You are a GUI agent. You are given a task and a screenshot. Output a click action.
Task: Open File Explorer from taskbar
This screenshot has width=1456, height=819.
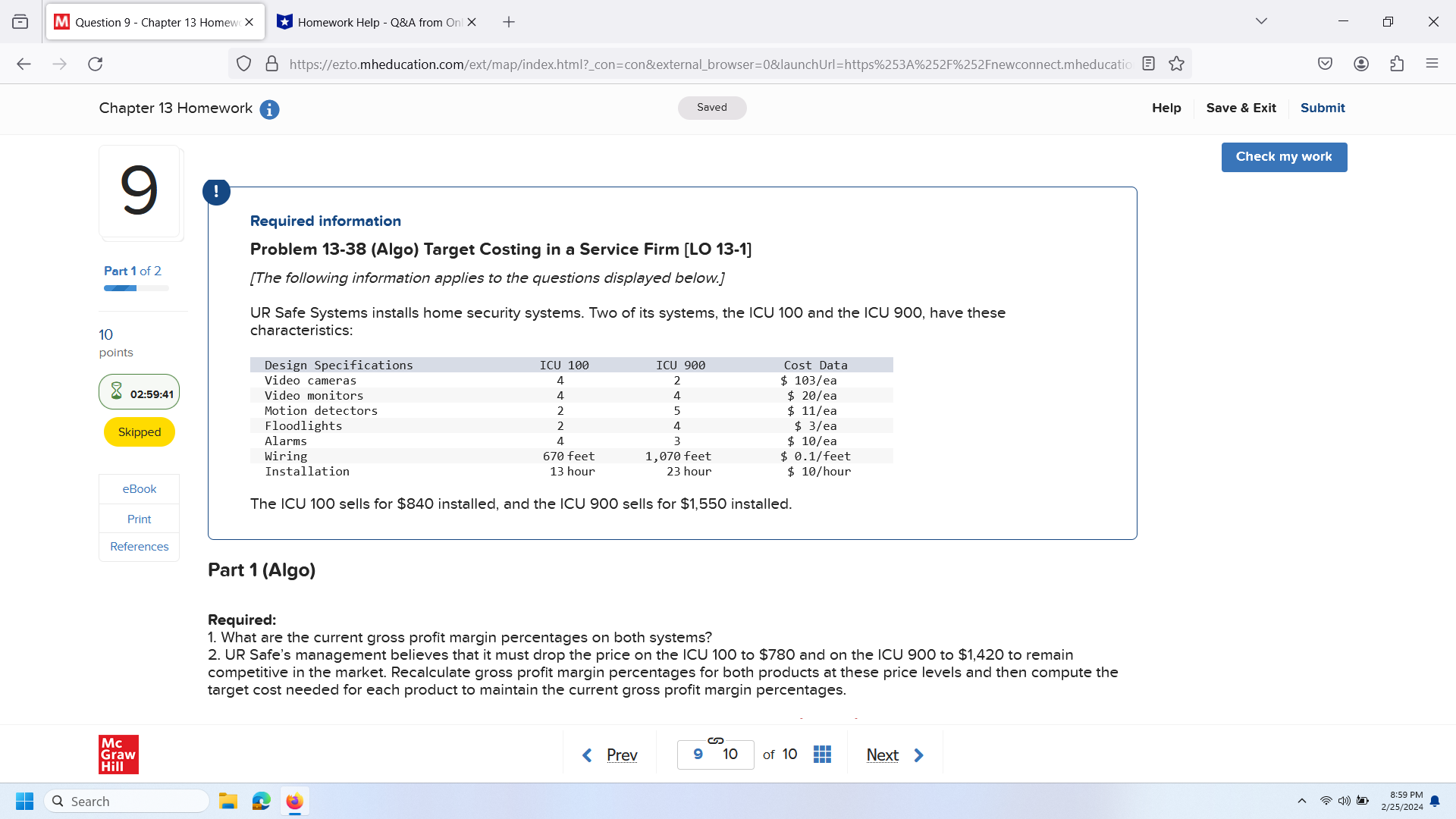[228, 802]
